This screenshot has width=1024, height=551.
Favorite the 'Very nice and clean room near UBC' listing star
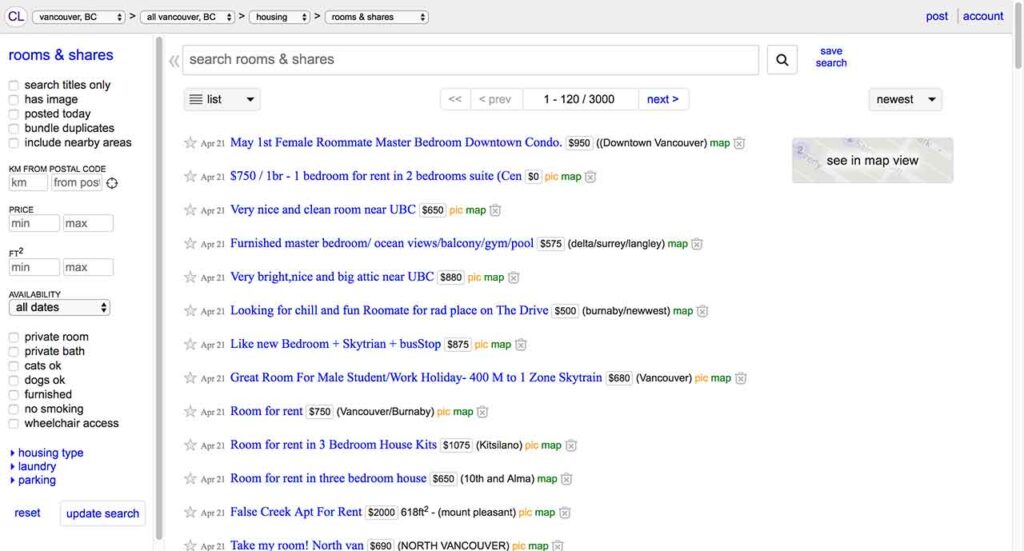(x=190, y=210)
